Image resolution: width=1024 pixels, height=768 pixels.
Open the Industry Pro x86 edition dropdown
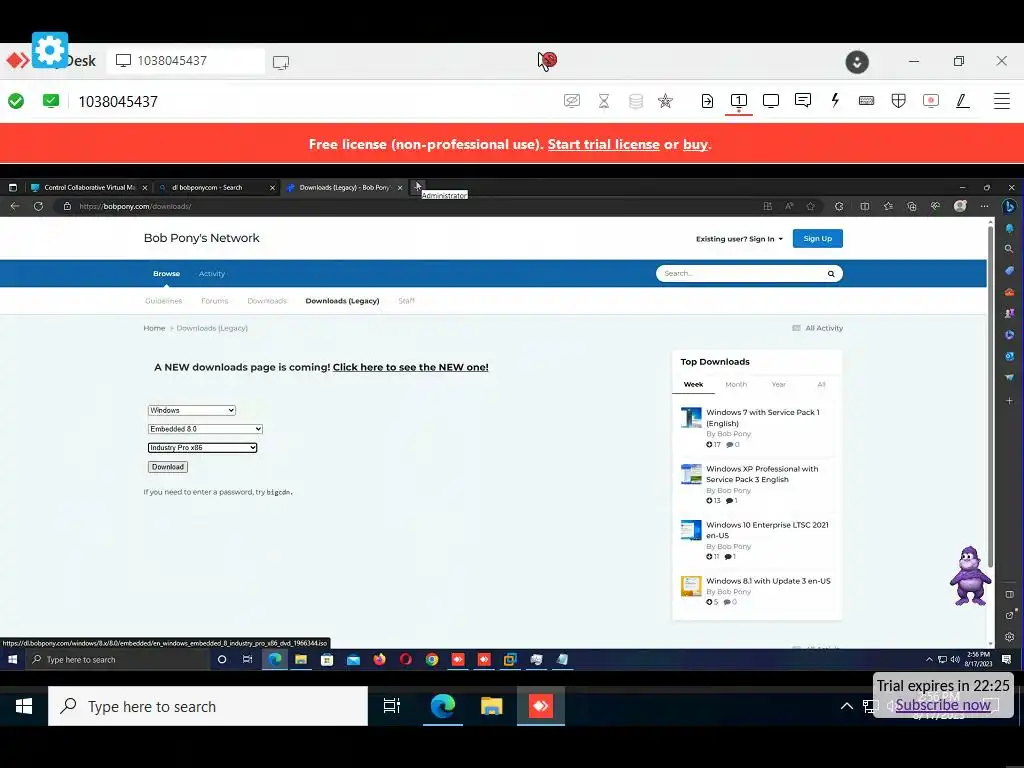[x=202, y=447]
